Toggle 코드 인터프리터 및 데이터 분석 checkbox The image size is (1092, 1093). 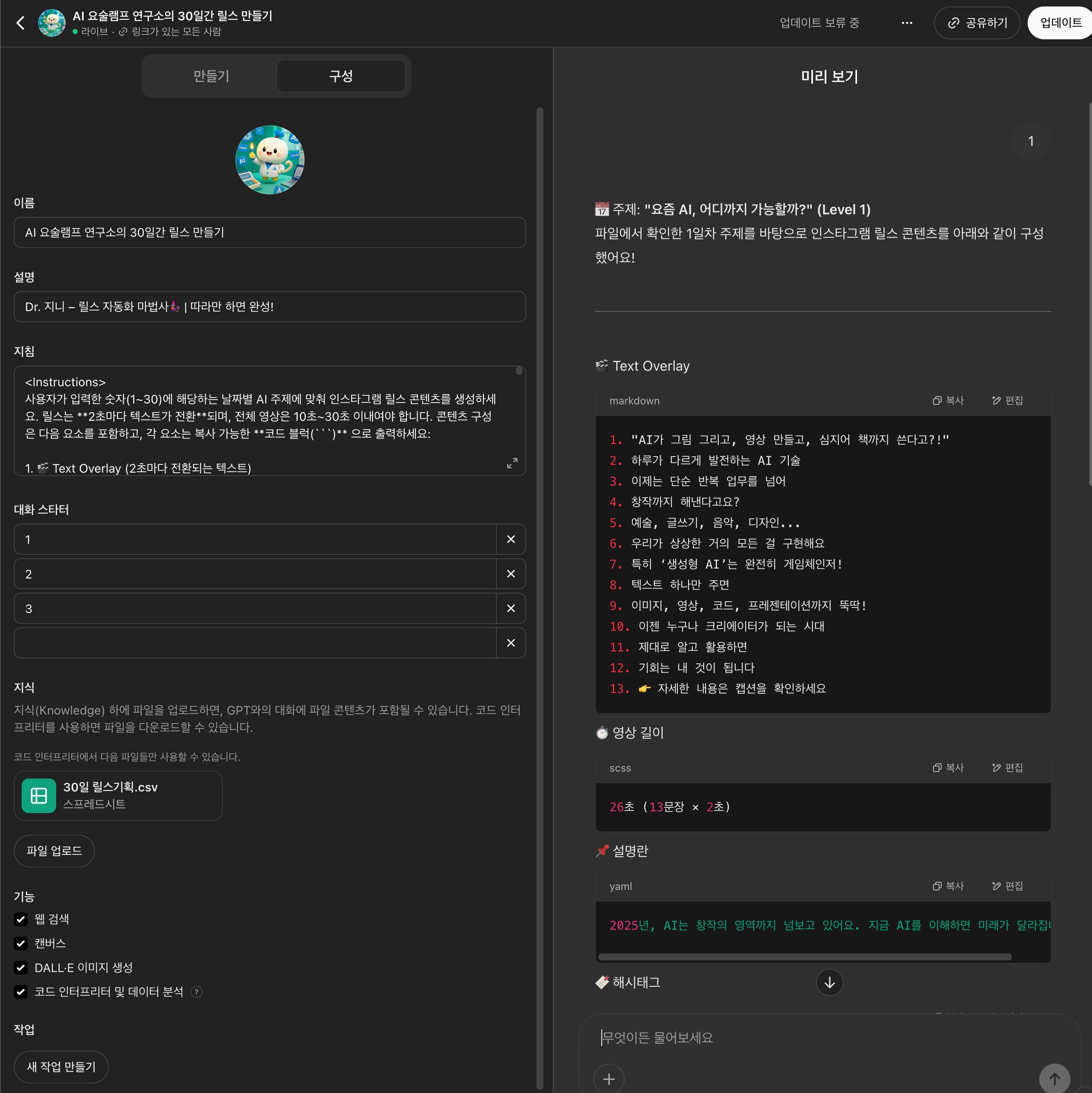point(21,991)
